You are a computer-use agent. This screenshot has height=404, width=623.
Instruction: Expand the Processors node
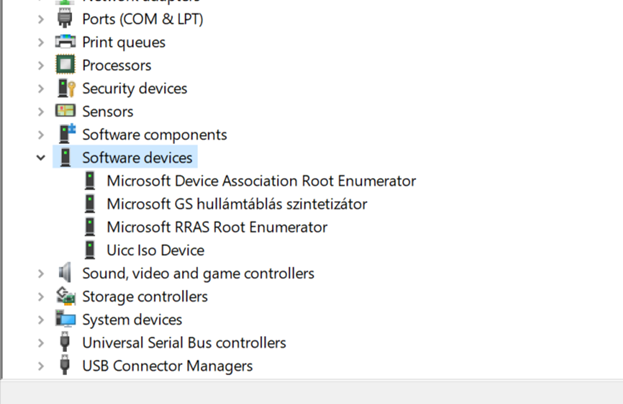pos(40,65)
